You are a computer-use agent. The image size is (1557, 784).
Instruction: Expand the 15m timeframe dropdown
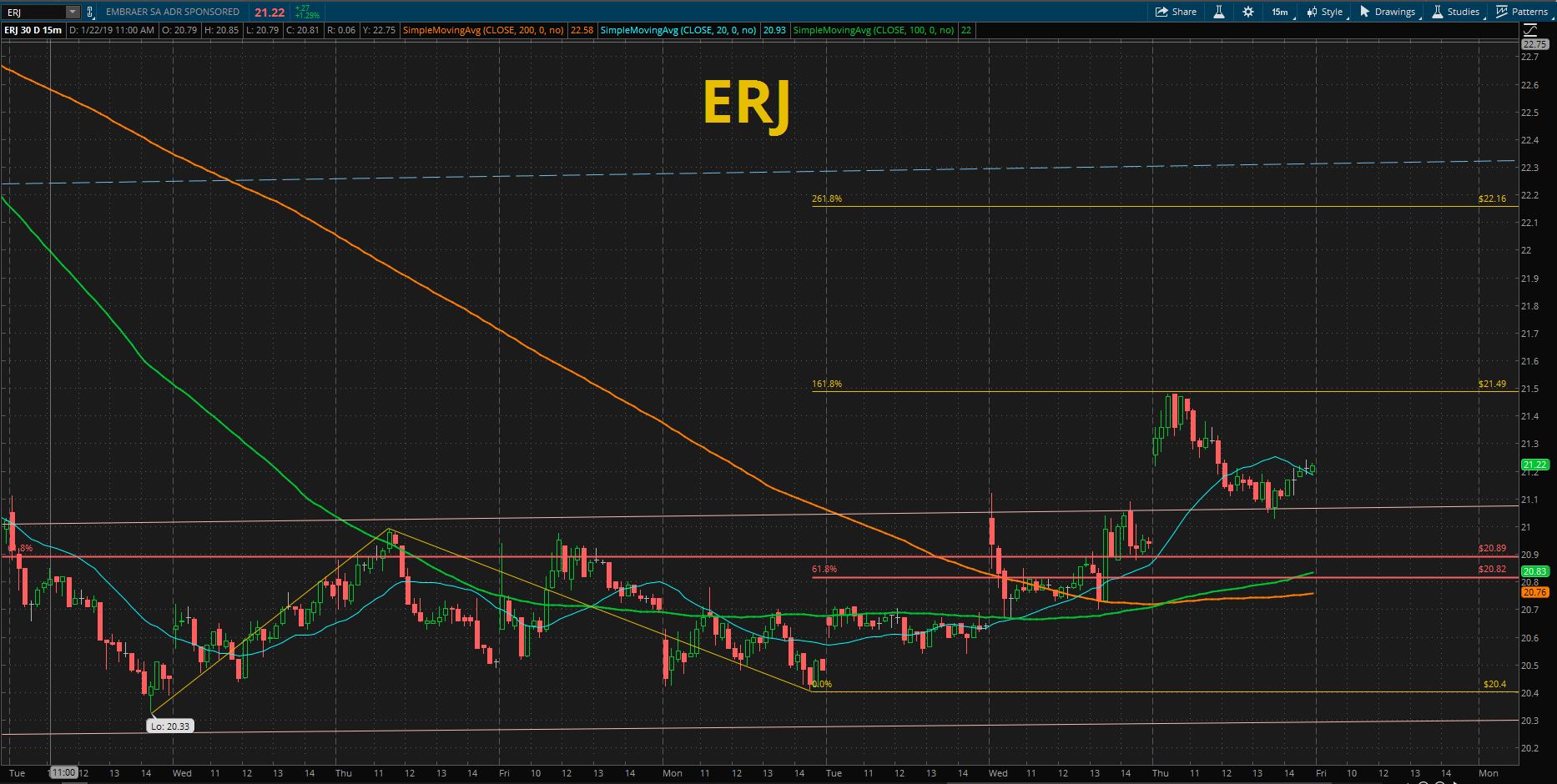click(1279, 12)
